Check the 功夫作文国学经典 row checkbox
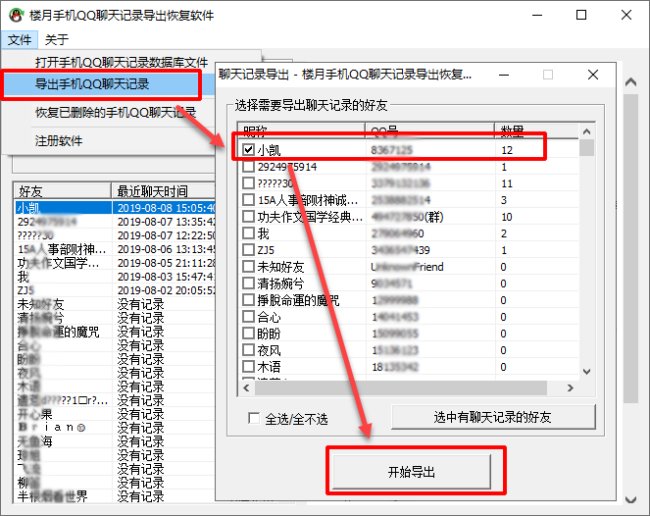Viewport: 650px width, 516px height. pyautogui.click(x=248, y=216)
